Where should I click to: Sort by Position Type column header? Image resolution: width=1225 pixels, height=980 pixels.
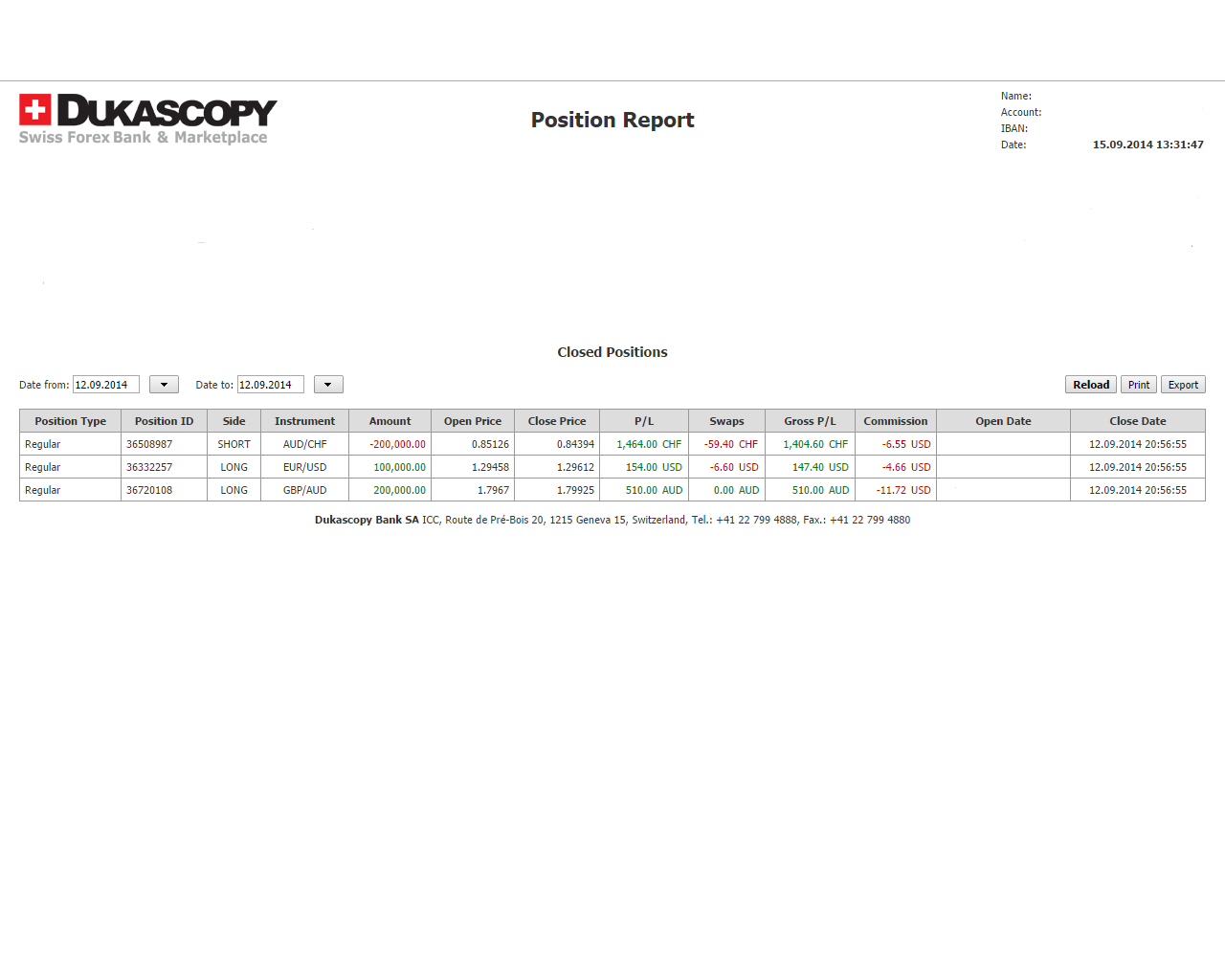[x=71, y=421]
